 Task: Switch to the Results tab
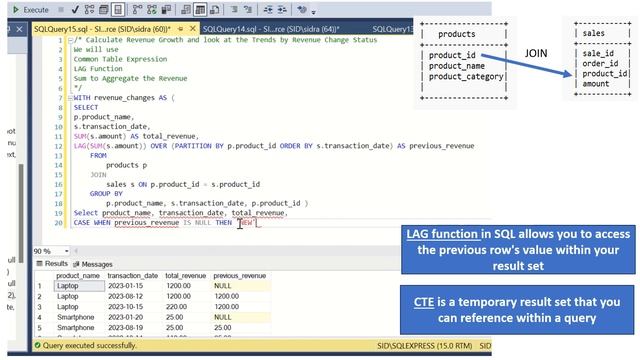(x=52, y=264)
